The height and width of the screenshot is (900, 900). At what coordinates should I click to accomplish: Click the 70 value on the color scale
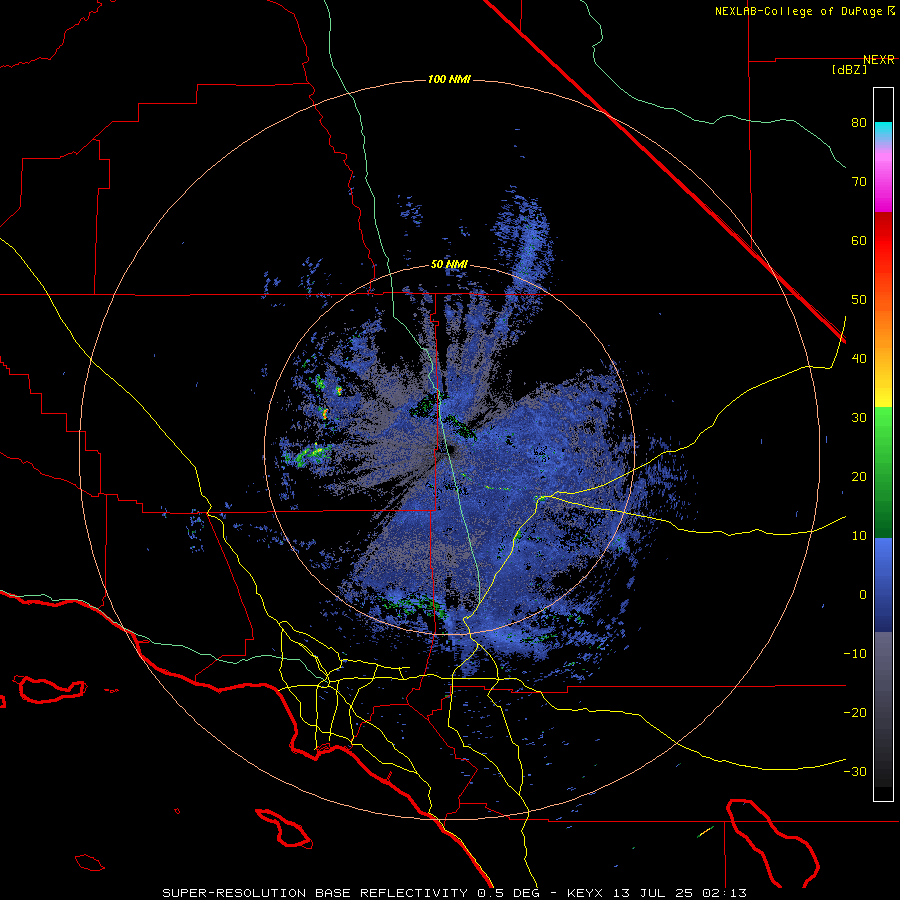(859, 182)
